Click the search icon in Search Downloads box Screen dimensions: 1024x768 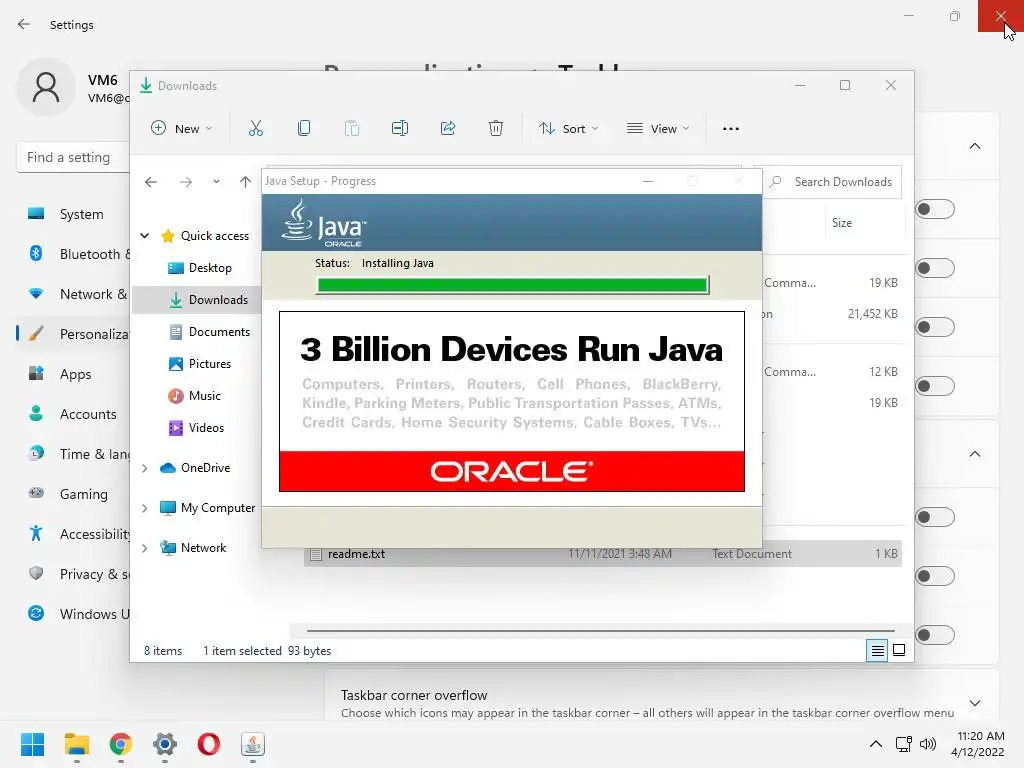pyautogui.click(x=776, y=182)
